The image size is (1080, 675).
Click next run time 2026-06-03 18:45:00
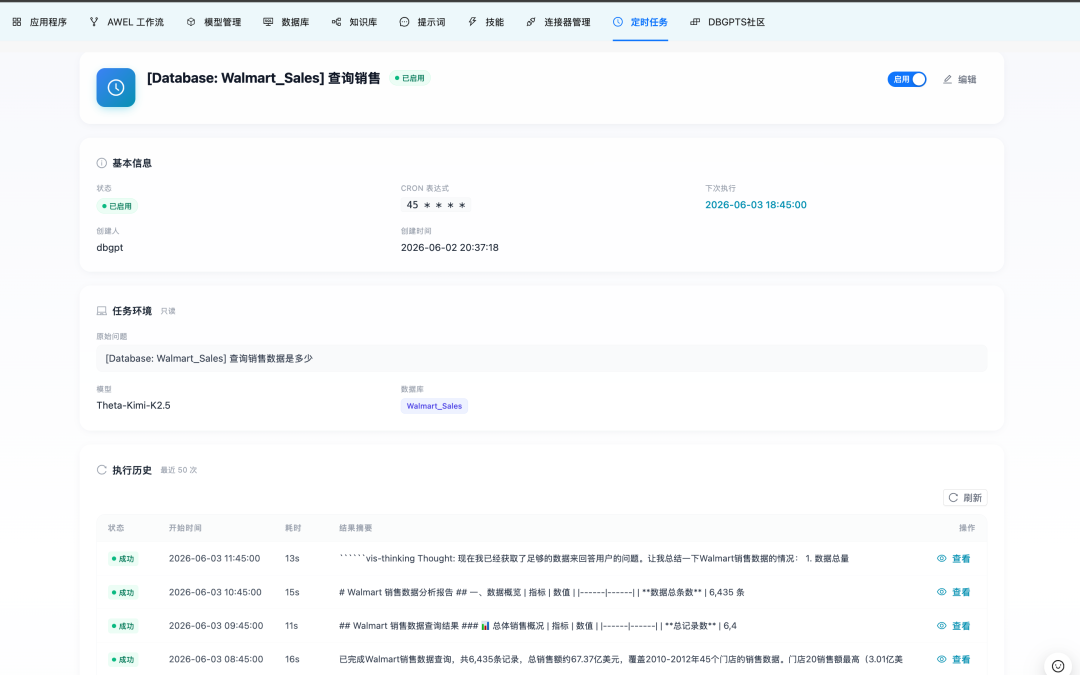click(756, 205)
